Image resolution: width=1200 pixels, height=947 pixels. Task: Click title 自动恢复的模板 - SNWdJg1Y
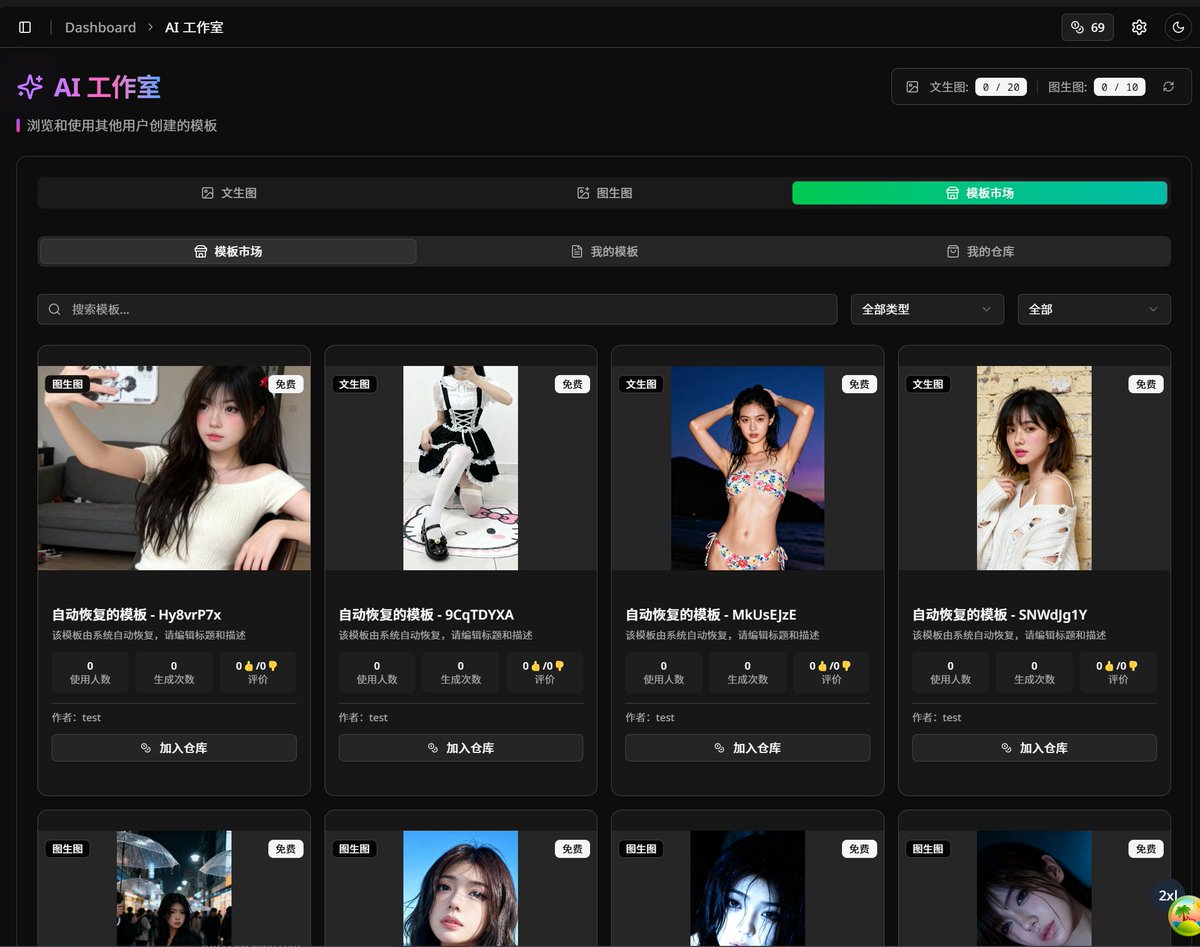coord(1000,614)
